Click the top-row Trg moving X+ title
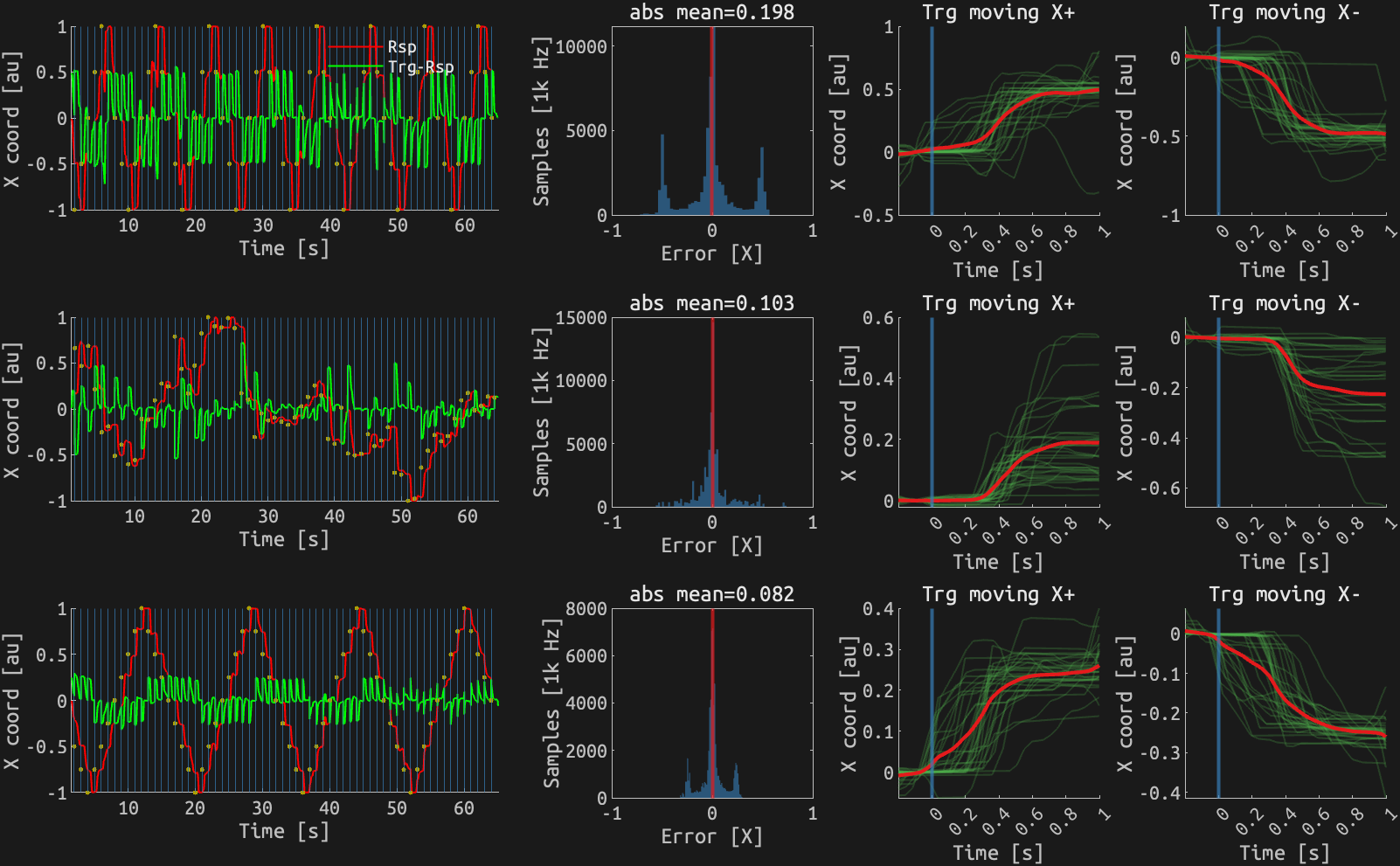Screen dimensions: 1400x866 1000,13
